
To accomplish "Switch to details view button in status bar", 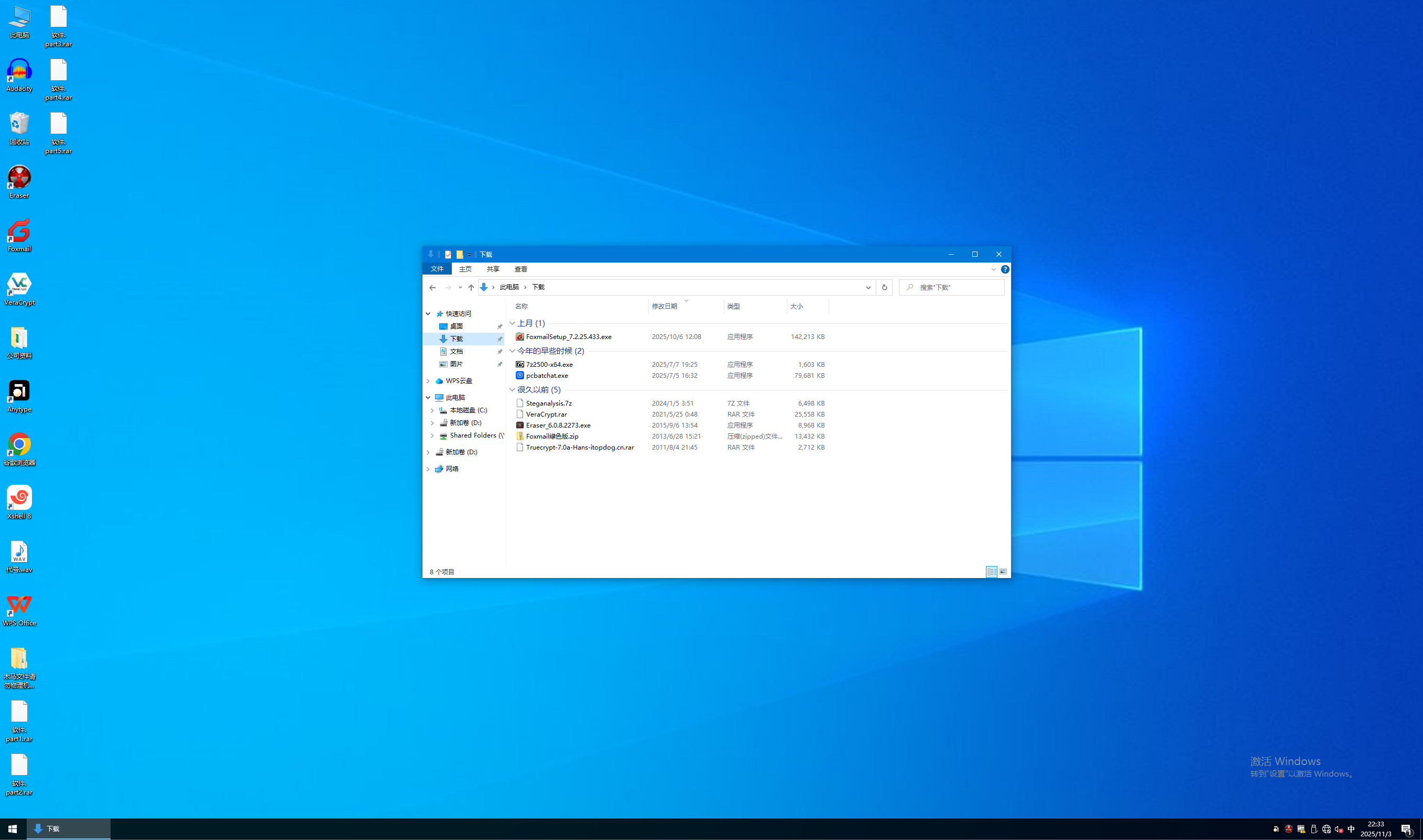I will tap(992, 572).
